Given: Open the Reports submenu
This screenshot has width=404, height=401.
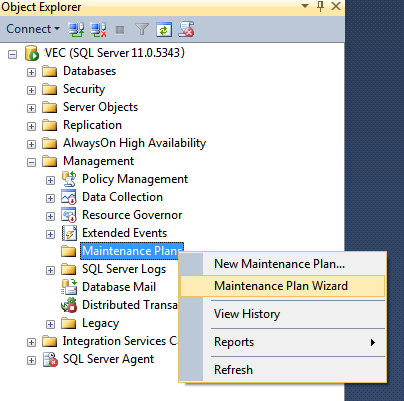Looking at the screenshot, I should pos(283,342).
